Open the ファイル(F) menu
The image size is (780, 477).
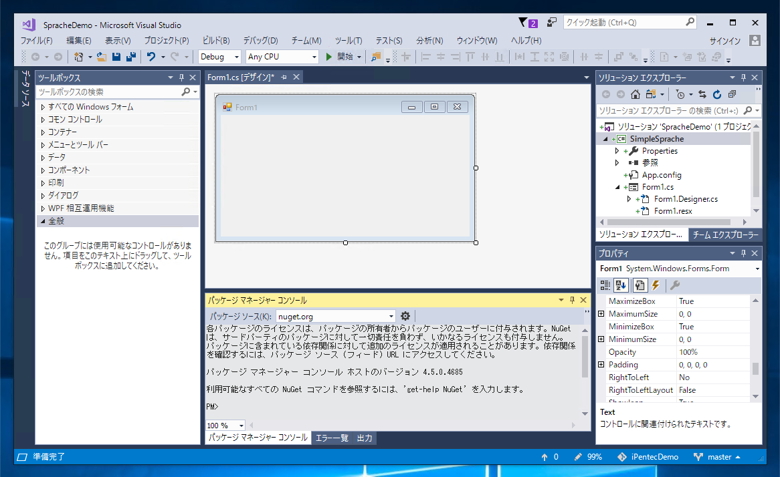pos(36,41)
